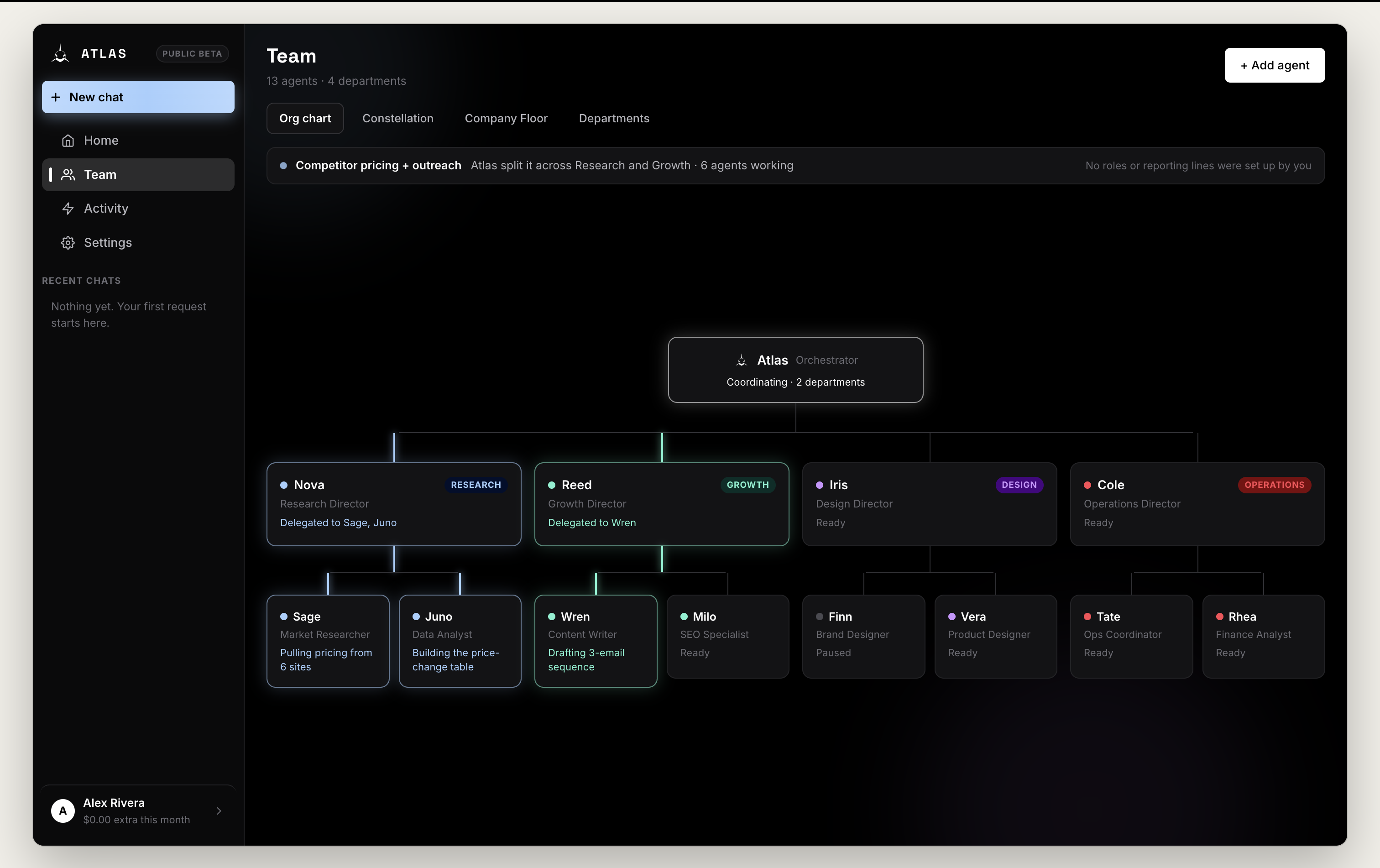The width and height of the screenshot is (1380, 868).
Task: Click the OPERATIONS department badge on Cole
Action: (1275, 485)
